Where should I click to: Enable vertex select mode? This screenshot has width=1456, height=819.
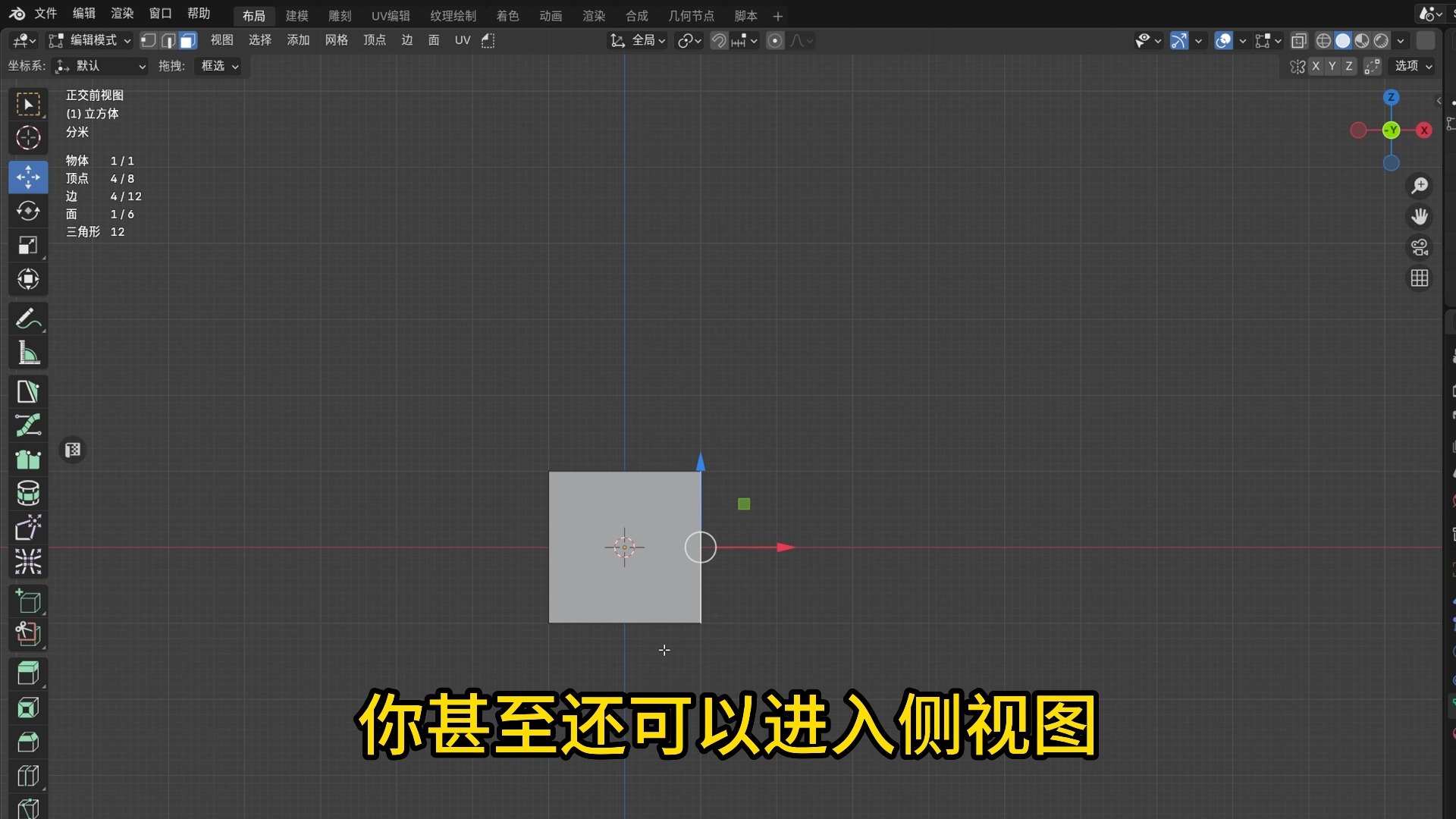click(149, 40)
